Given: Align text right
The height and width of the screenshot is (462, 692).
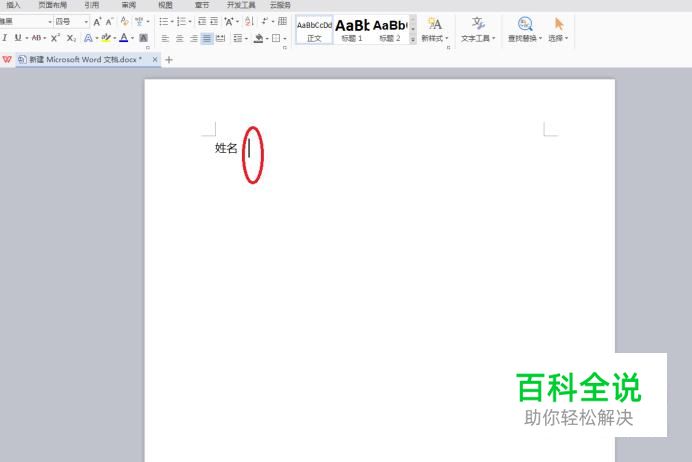Looking at the screenshot, I should [194, 38].
